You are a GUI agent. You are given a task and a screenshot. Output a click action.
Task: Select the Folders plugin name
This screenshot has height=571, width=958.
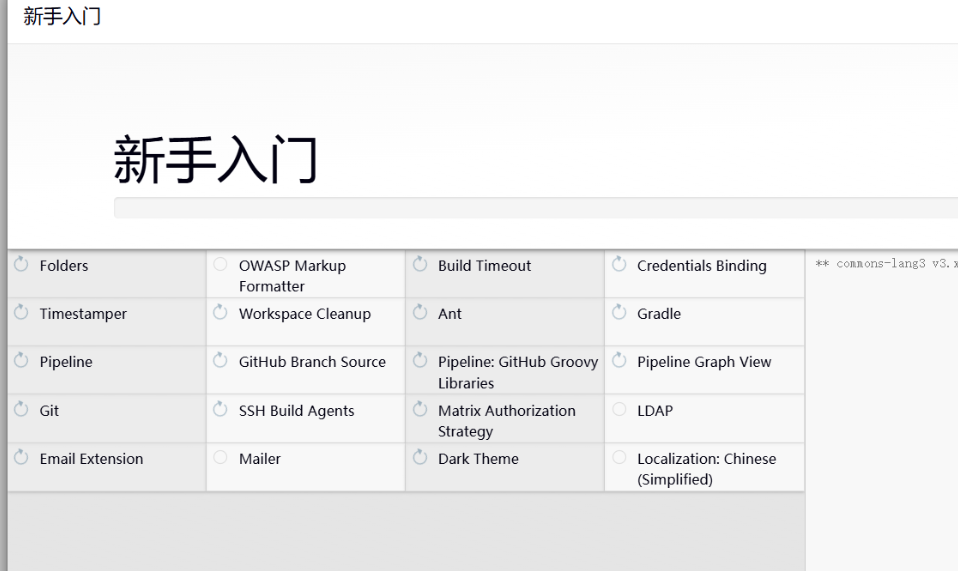[64, 266]
